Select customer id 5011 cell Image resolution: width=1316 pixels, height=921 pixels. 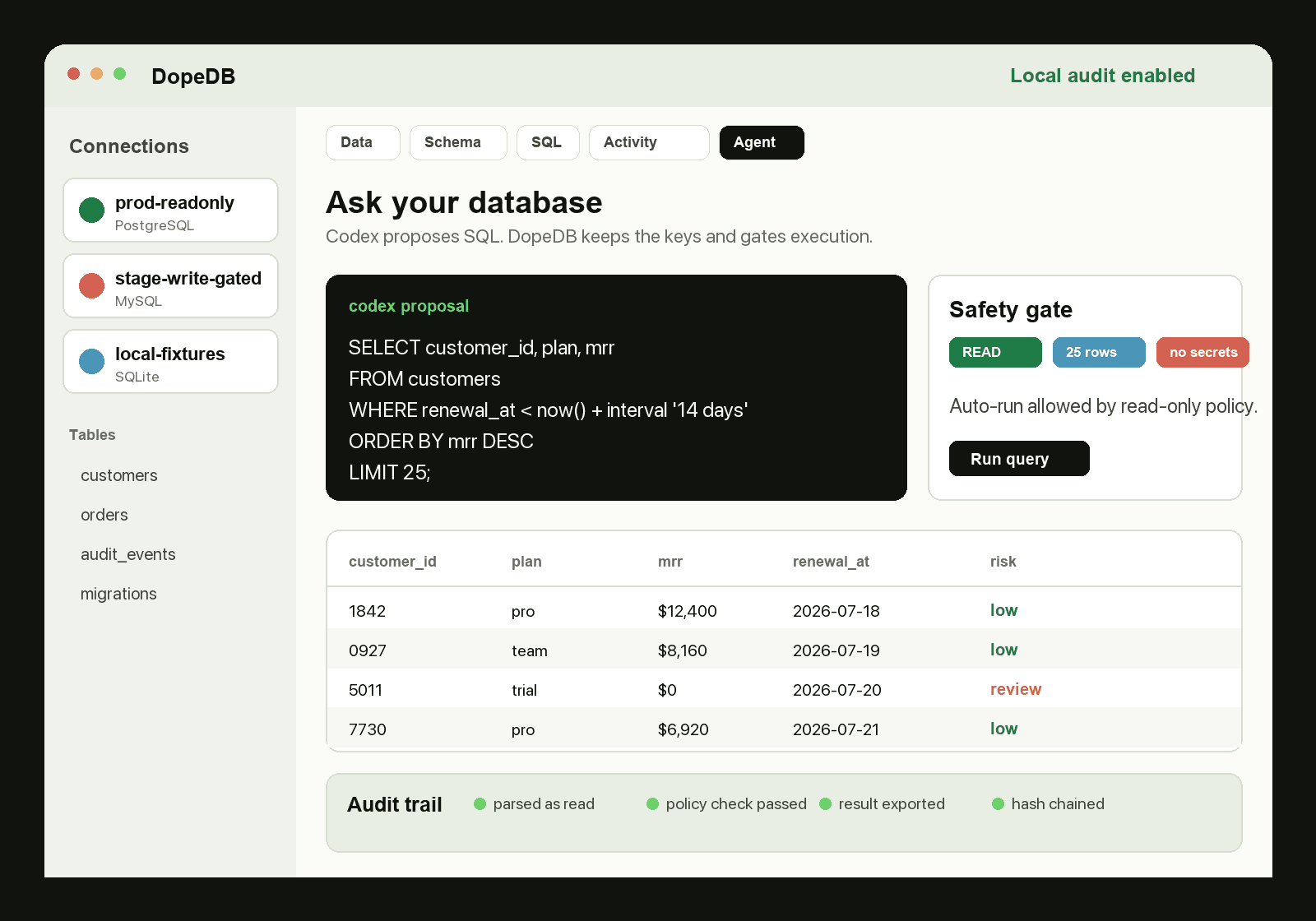(x=365, y=690)
